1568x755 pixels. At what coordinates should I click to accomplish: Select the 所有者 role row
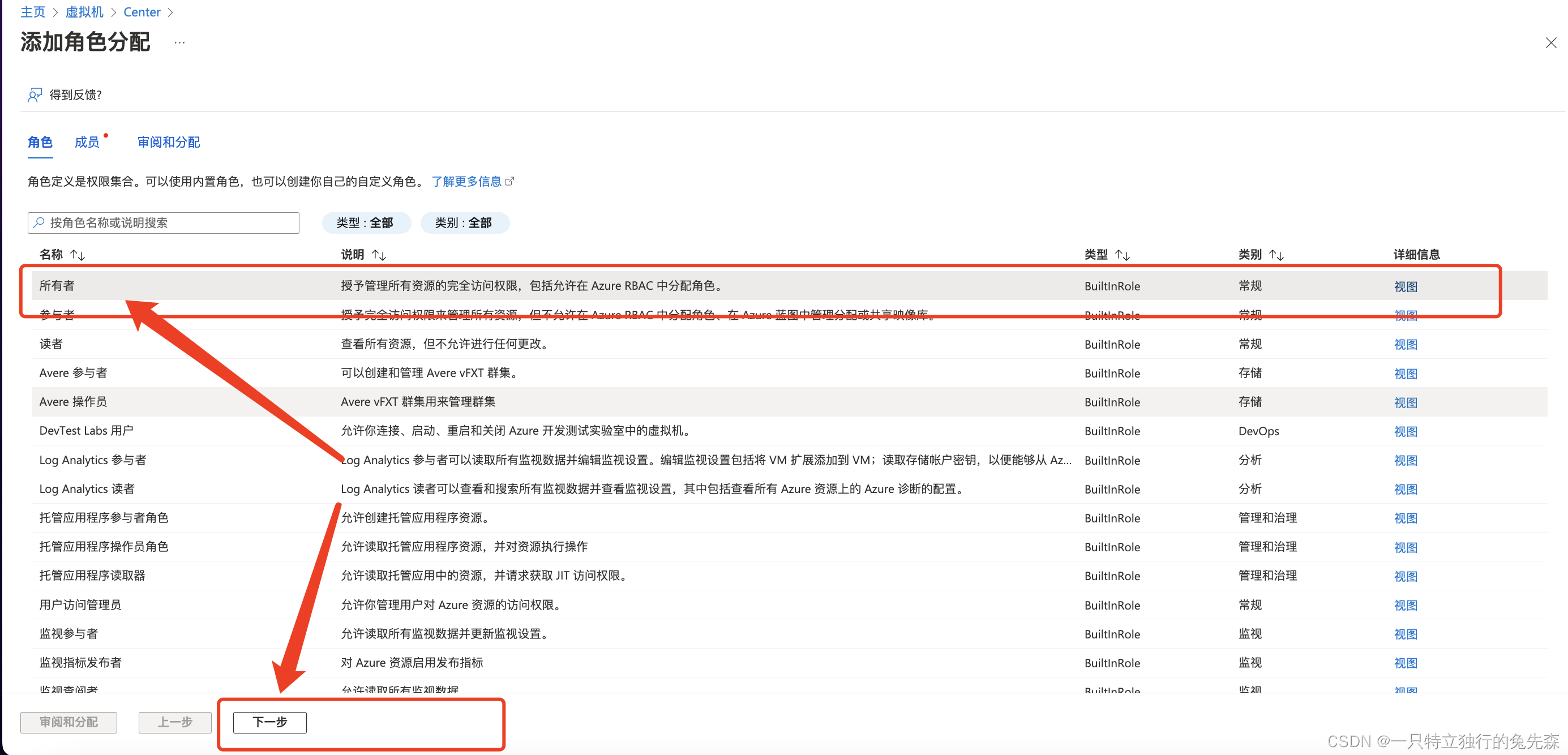790,285
